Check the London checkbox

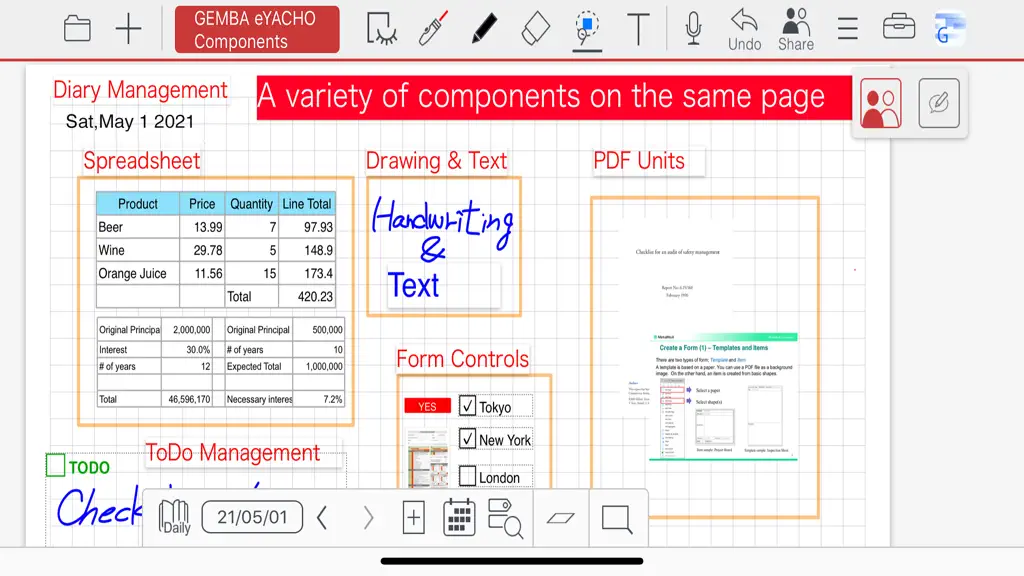[x=467, y=476]
